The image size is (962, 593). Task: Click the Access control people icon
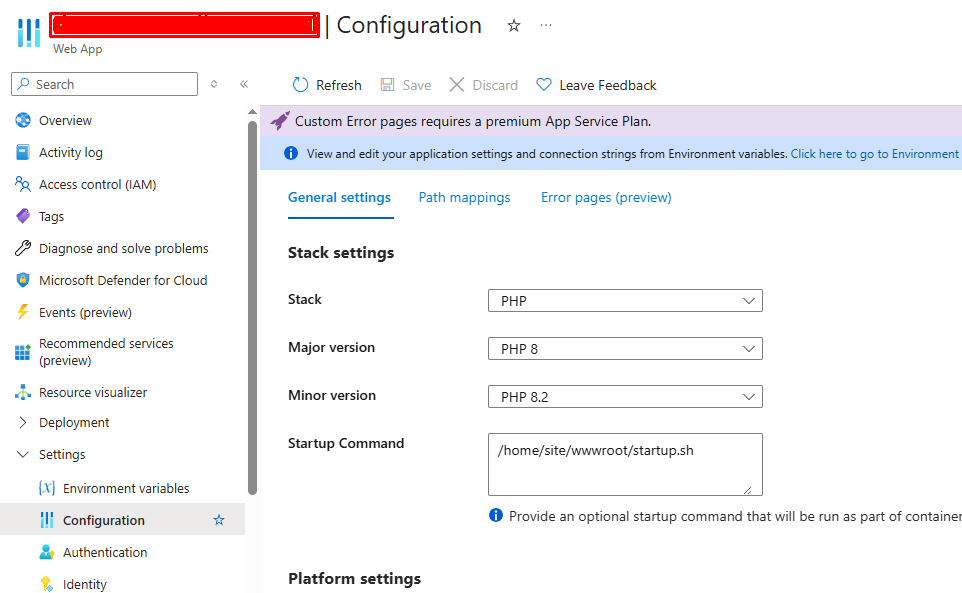[x=23, y=184]
